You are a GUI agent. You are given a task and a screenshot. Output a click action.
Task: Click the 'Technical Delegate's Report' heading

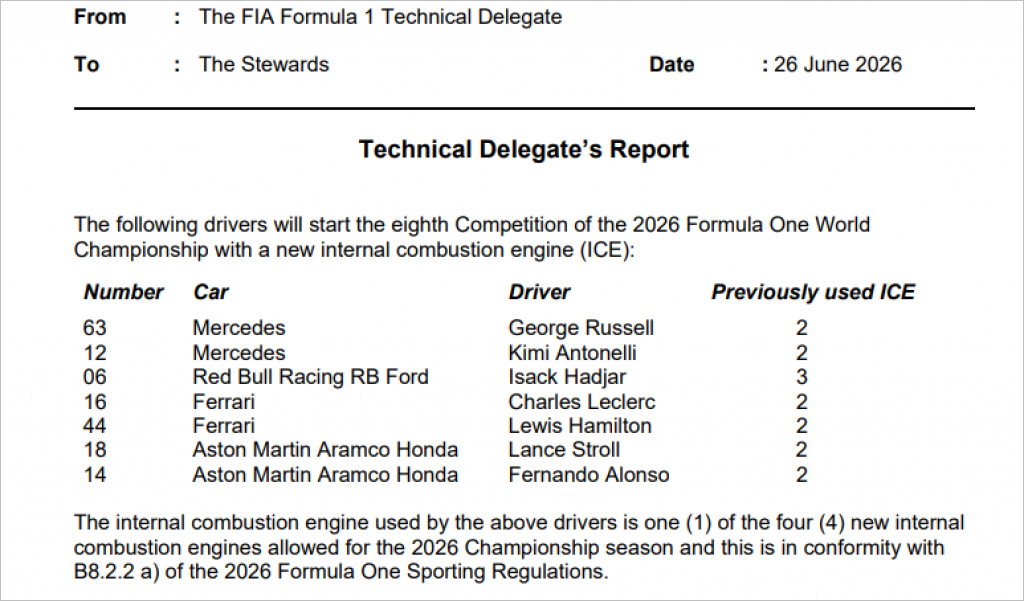[524, 150]
